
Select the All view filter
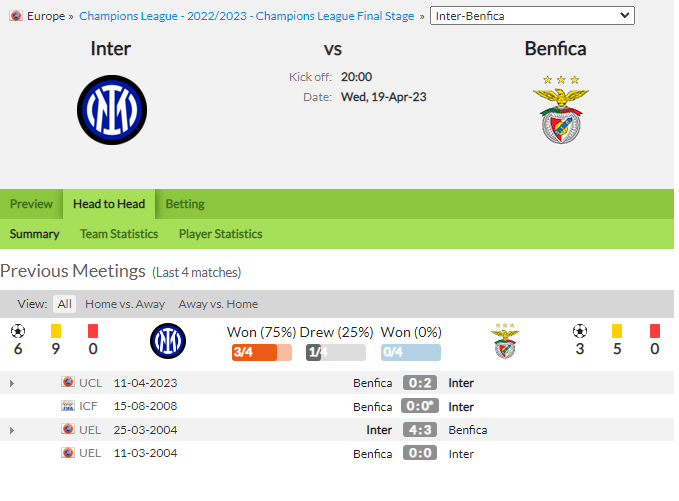[65, 304]
